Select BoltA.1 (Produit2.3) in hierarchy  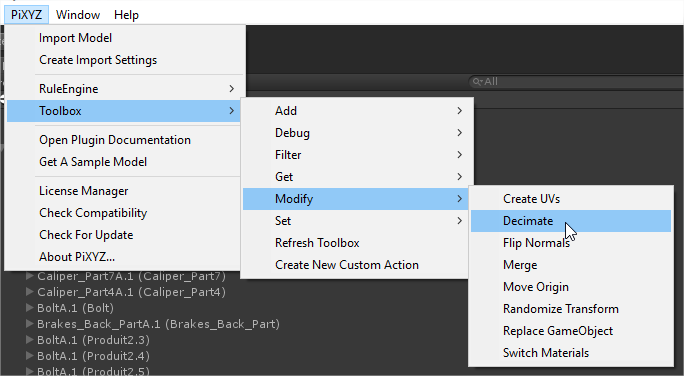click(93, 340)
